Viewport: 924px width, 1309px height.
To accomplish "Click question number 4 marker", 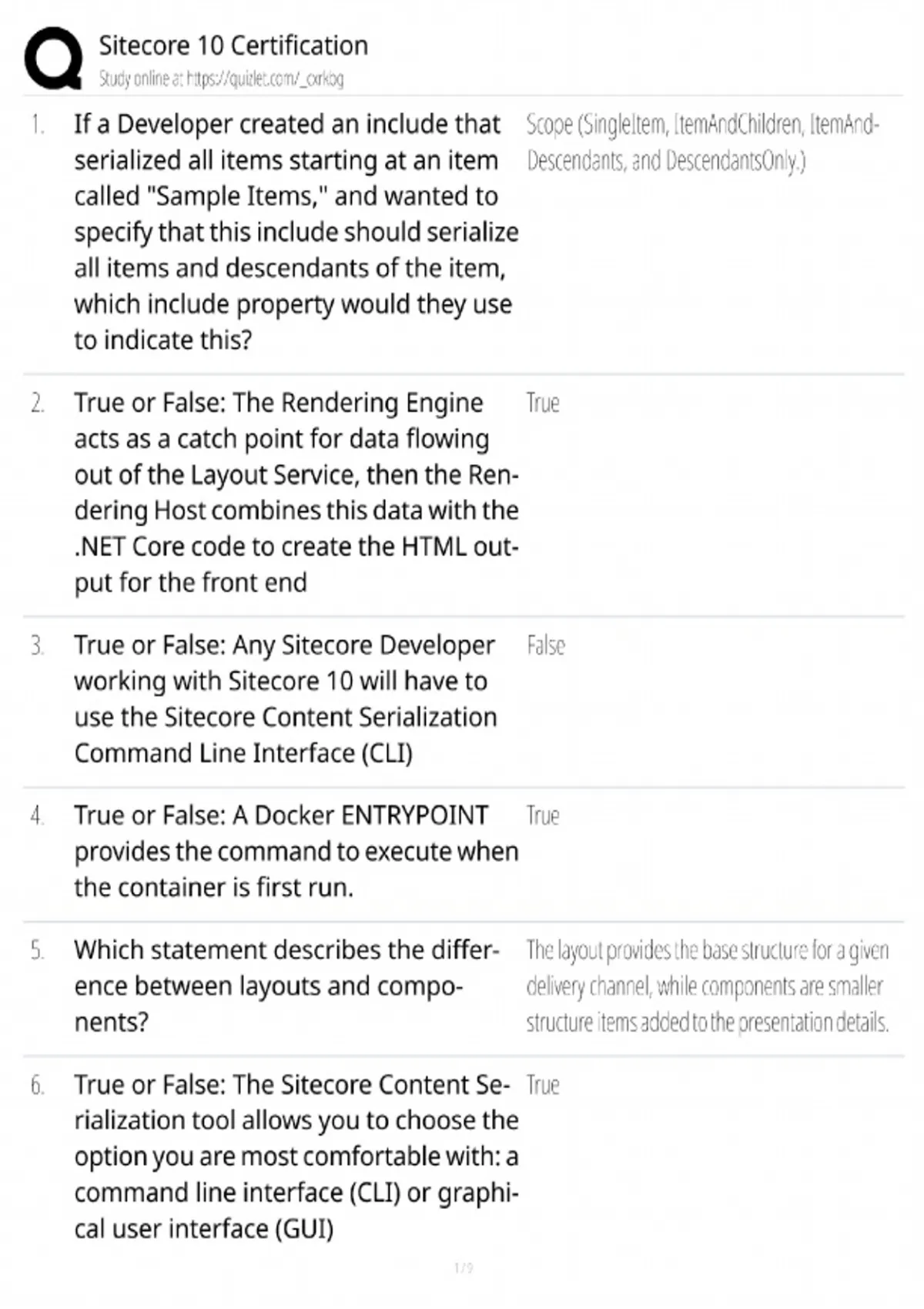I will coord(38,816).
